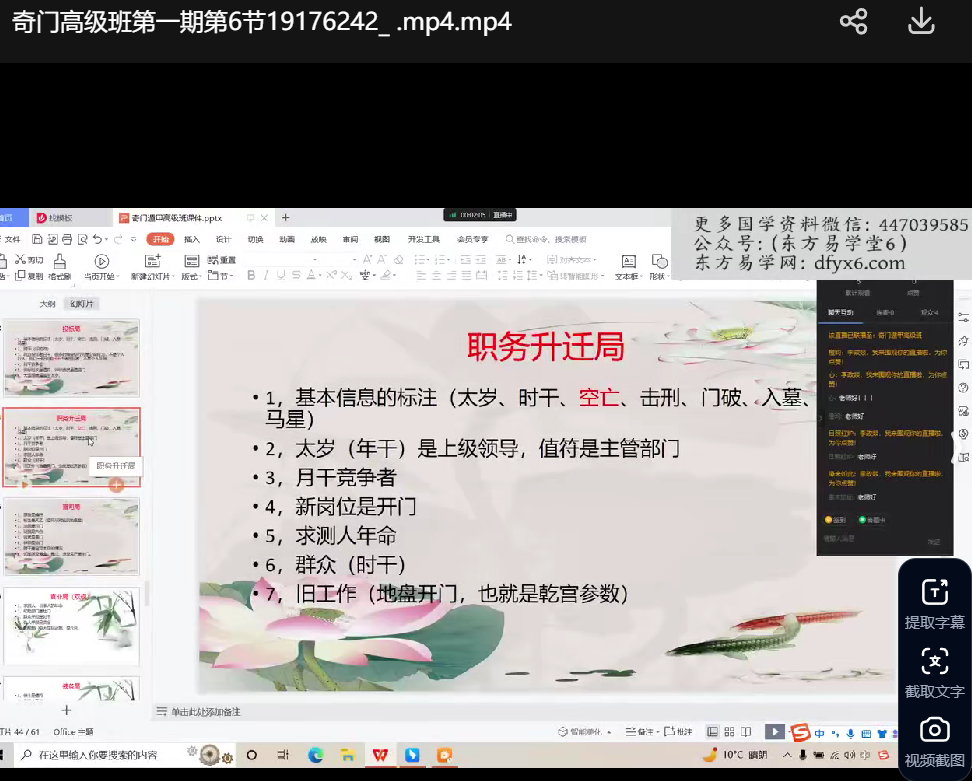Click the 当页开始 play-from-current-slide icon
Viewport: 972px width, 781px height.
tap(101, 265)
